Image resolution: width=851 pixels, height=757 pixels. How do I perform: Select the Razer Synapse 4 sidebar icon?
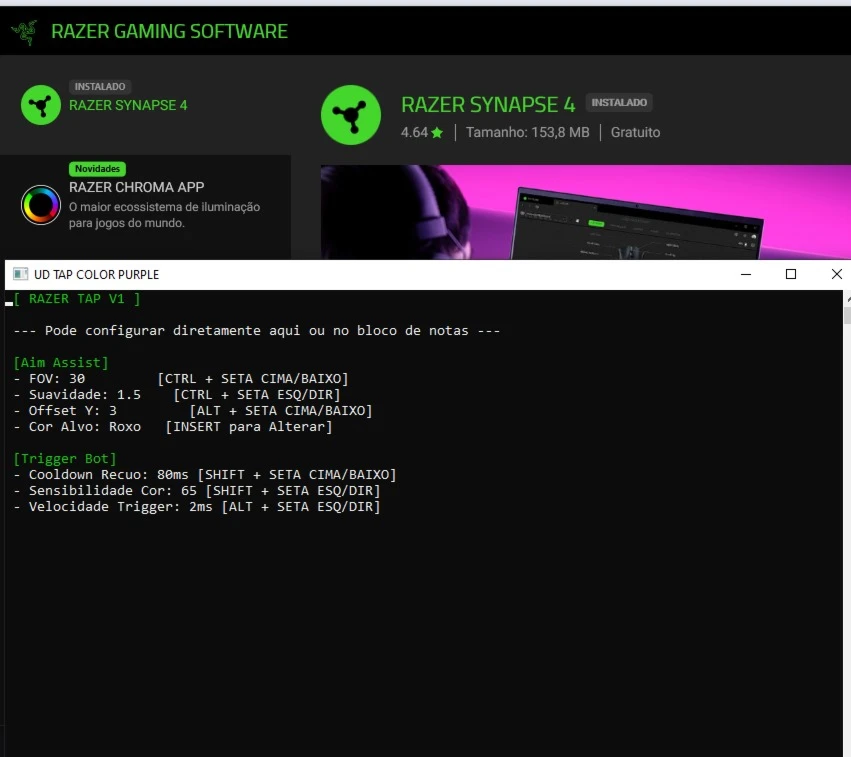(x=41, y=105)
